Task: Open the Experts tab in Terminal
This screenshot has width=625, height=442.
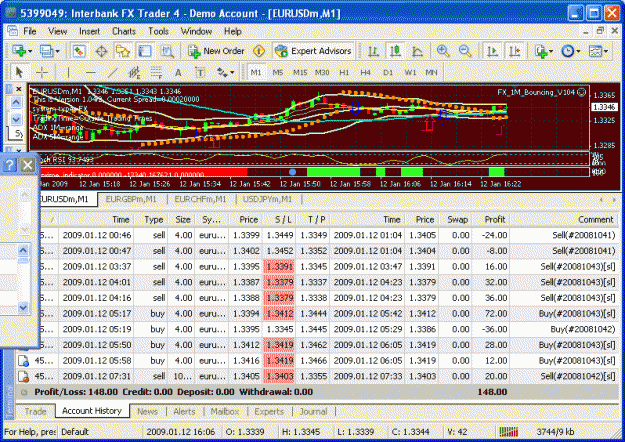Action: (269, 411)
